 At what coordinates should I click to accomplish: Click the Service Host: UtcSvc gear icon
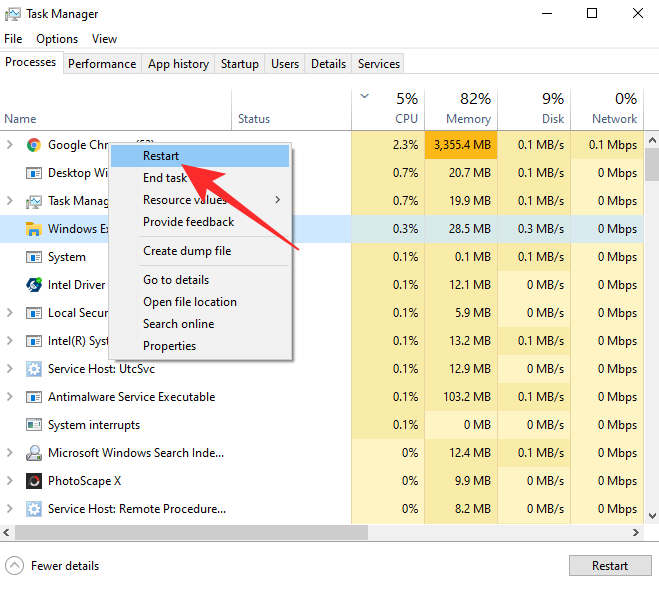[x=33, y=369]
